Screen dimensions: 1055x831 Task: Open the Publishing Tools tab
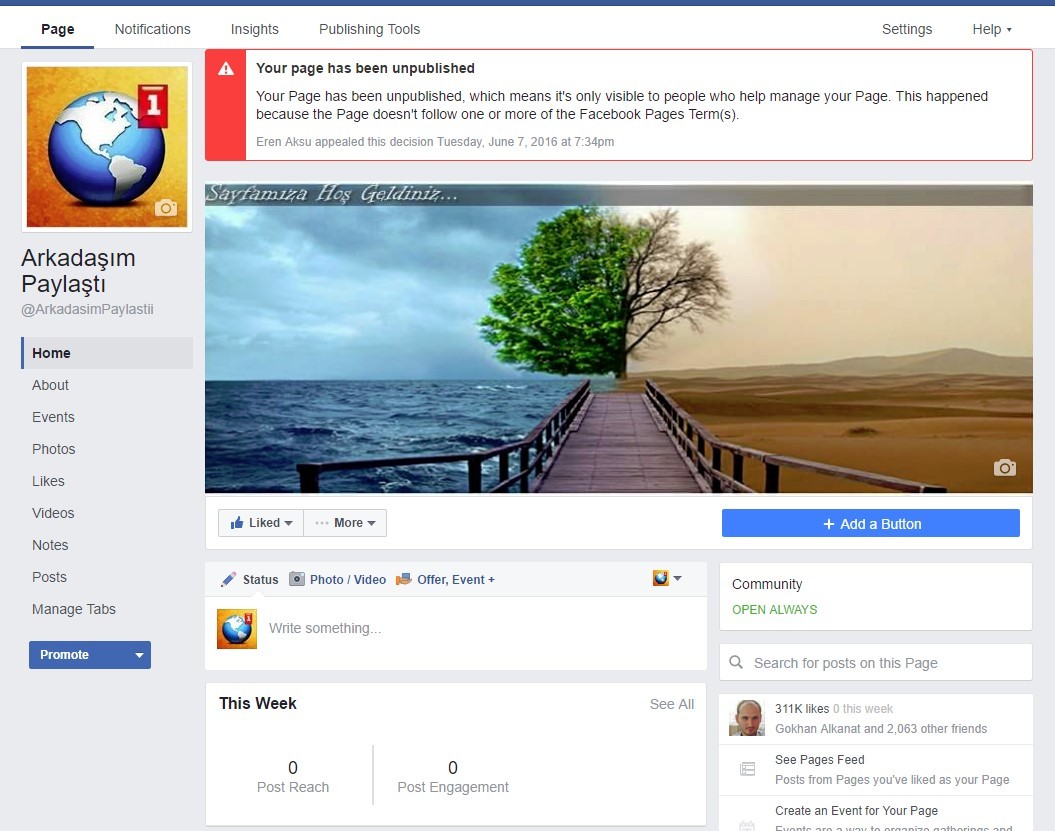tap(369, 29)
